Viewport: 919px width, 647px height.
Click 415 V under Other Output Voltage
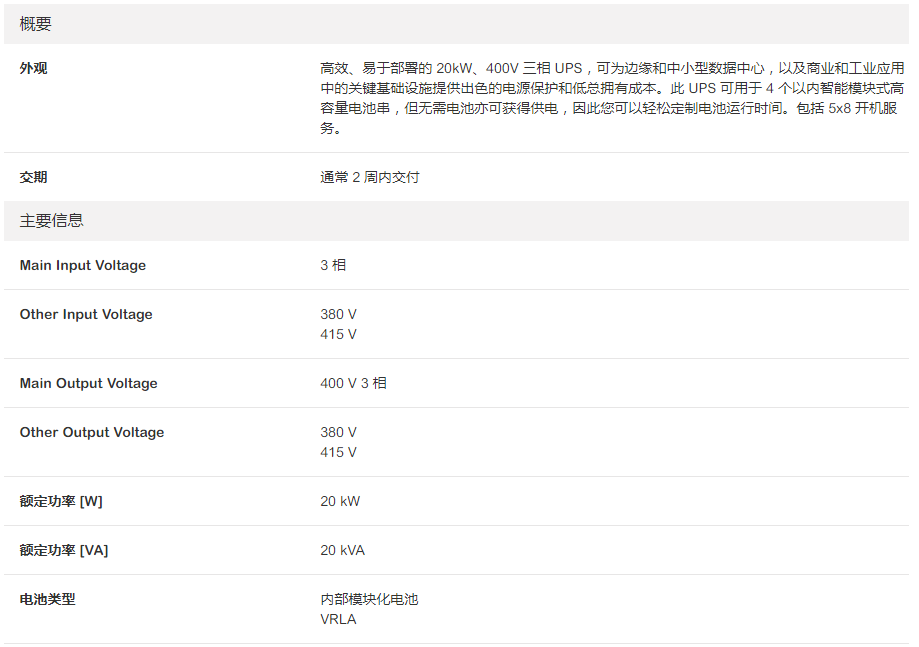click(x=338, y=452)
